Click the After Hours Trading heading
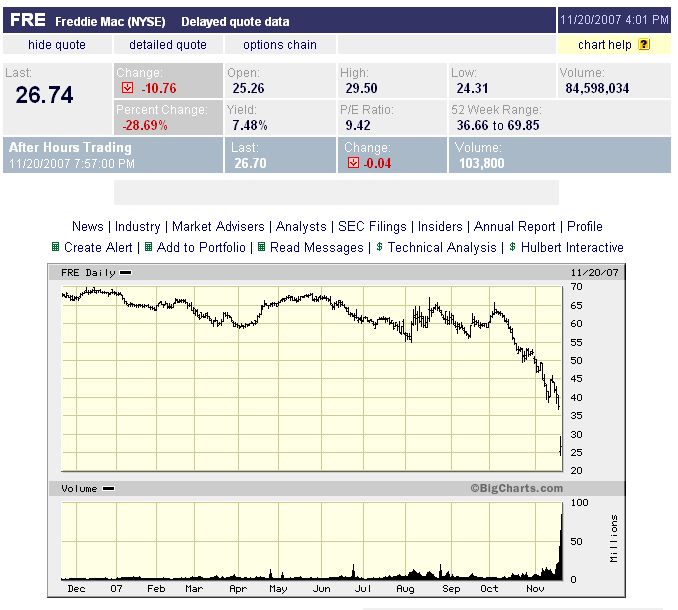Screen dimensions: 678x610 pos(70,147)
